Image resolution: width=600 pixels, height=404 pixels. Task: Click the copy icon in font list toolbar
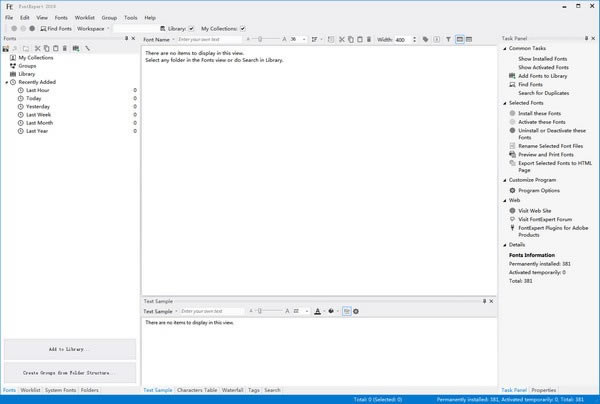coord(351,39)
